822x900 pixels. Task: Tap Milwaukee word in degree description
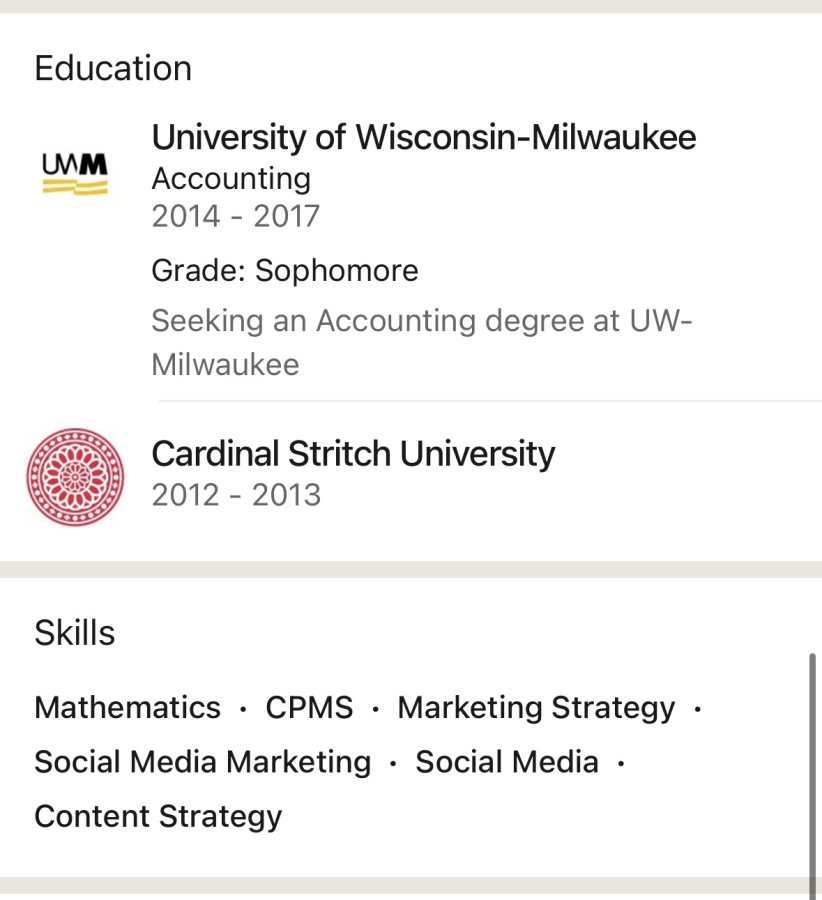pos(225,365)
